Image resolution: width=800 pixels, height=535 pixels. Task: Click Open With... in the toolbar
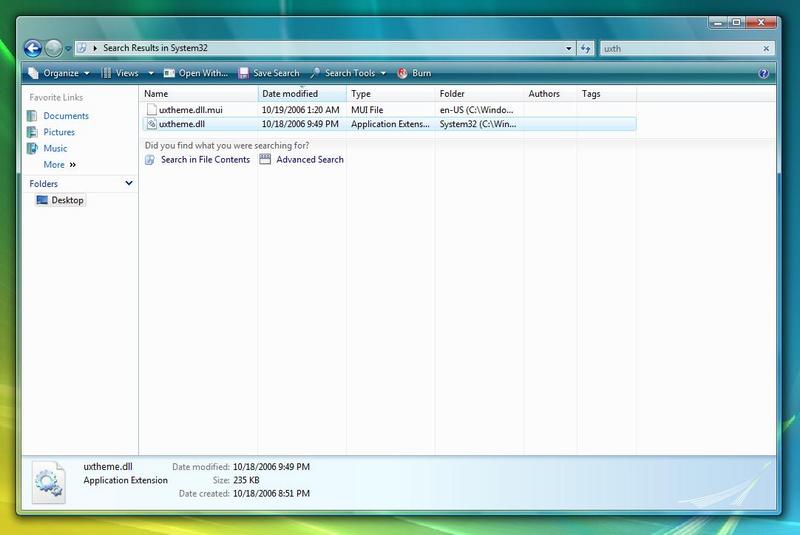click(196, 73)
